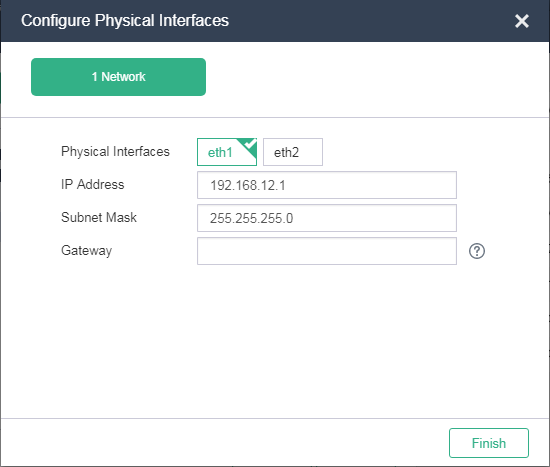550x467 pixels.
Task: Click the Finish button
Action: 489,443
